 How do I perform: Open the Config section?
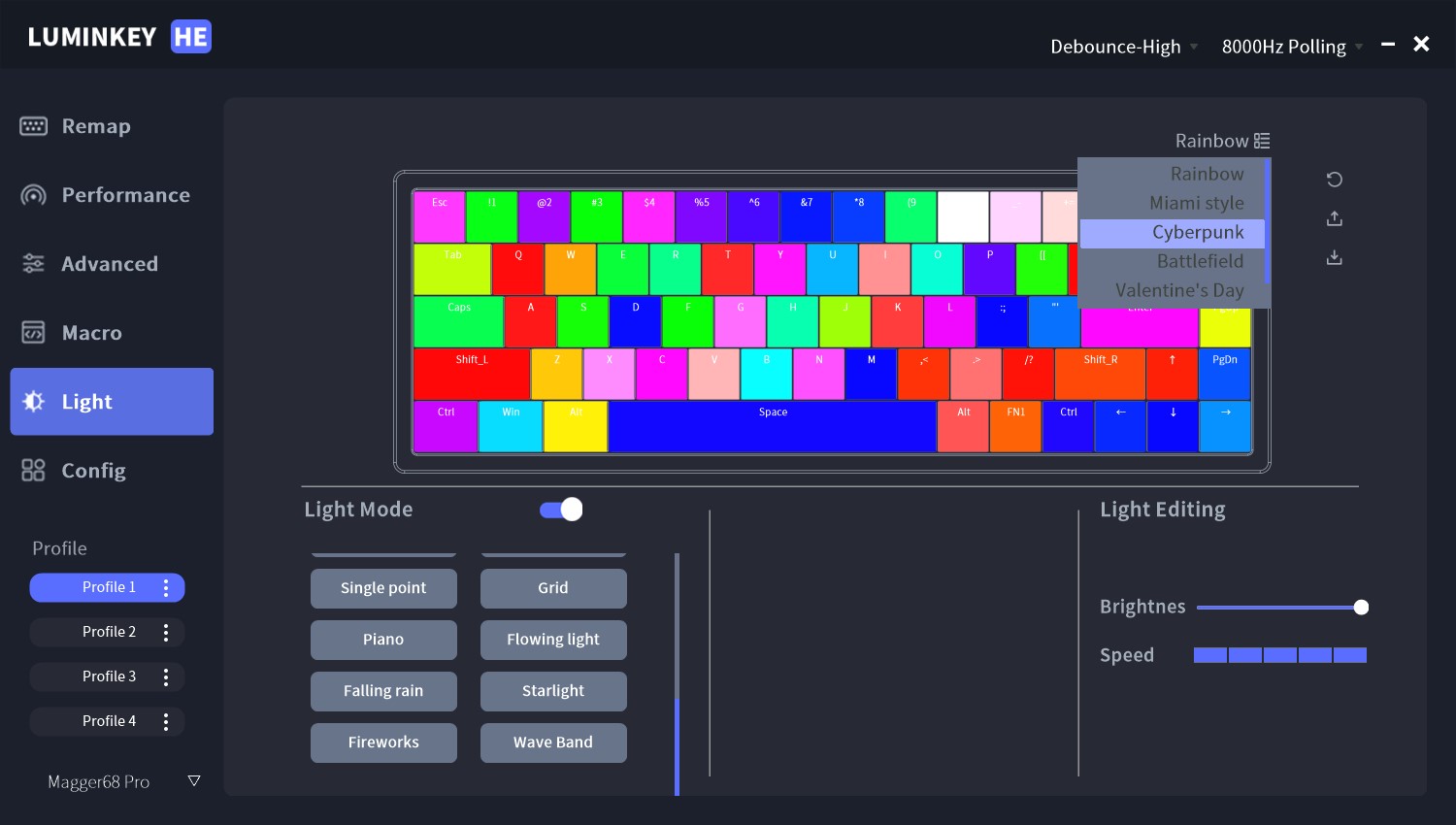pos(112,471)
